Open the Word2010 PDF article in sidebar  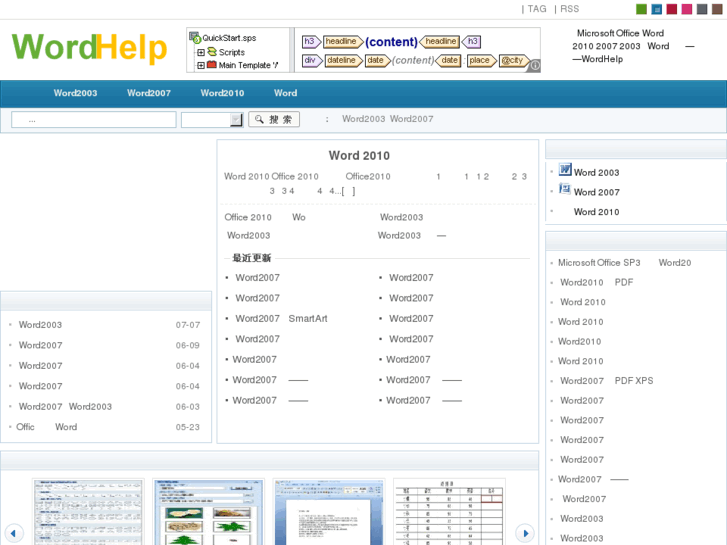pyautogui.click(x=596, y=282)
